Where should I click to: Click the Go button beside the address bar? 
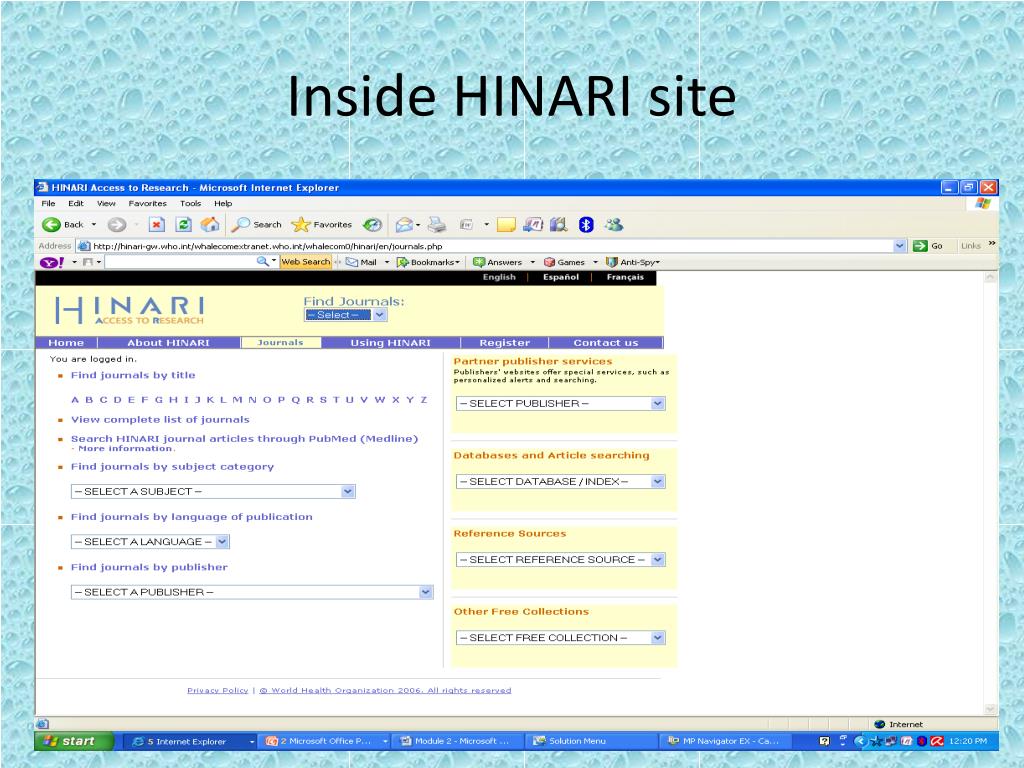click(x=929, y=246)
